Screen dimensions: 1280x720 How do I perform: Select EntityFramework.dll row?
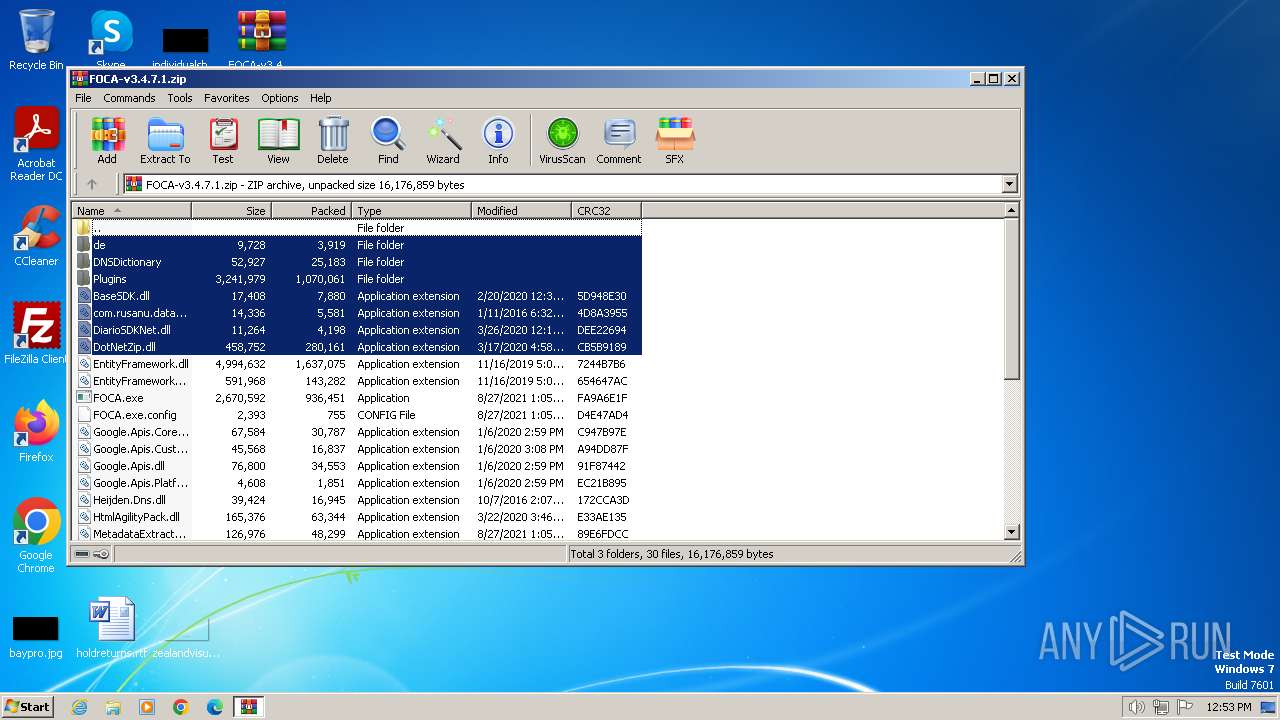tap(357, 364)
